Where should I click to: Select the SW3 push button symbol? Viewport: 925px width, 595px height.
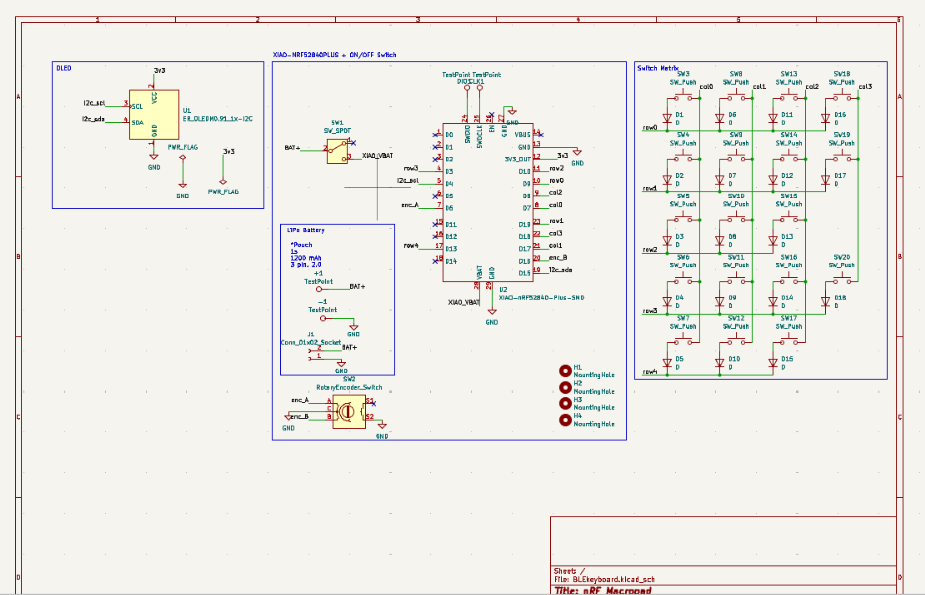coord(683,96)
